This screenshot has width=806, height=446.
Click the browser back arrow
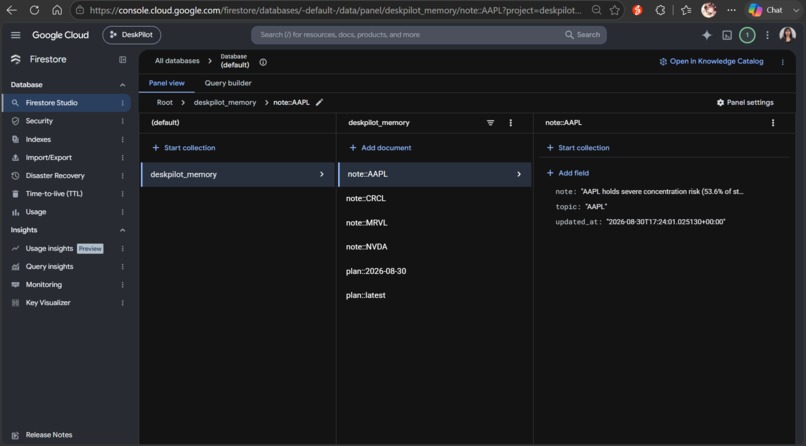pos(11,10)
